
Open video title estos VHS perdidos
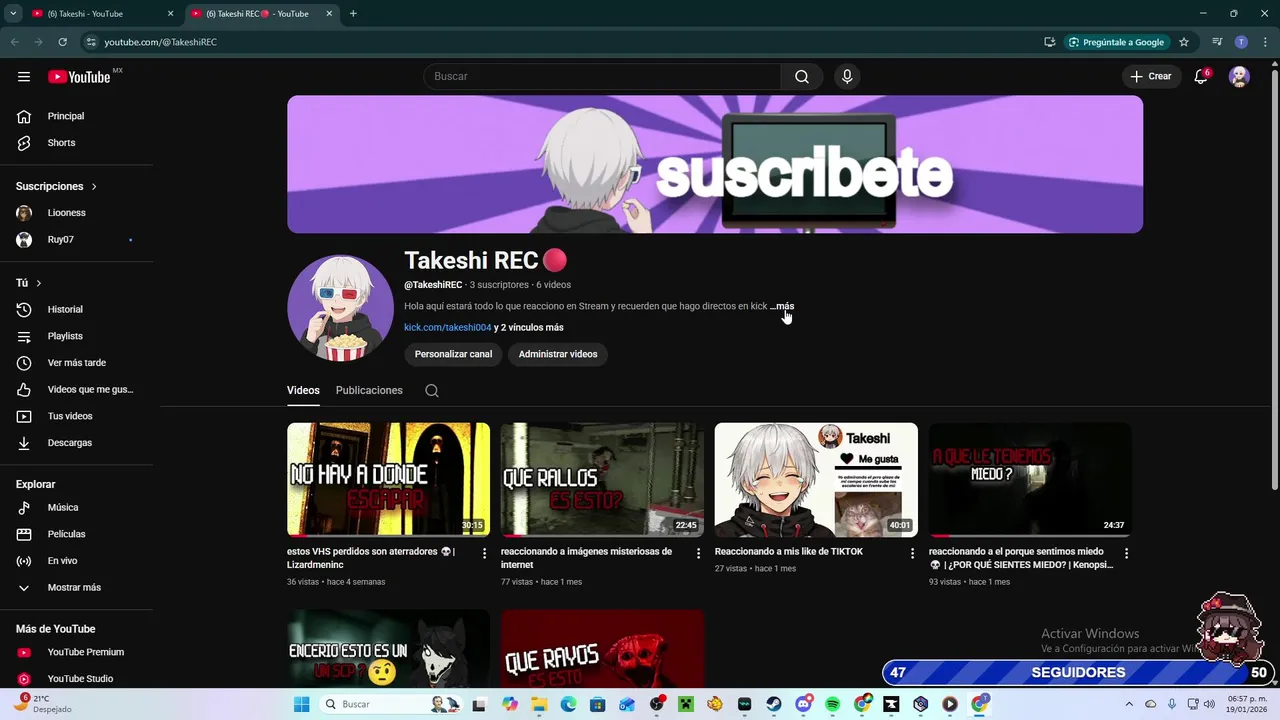pos(371,558)
